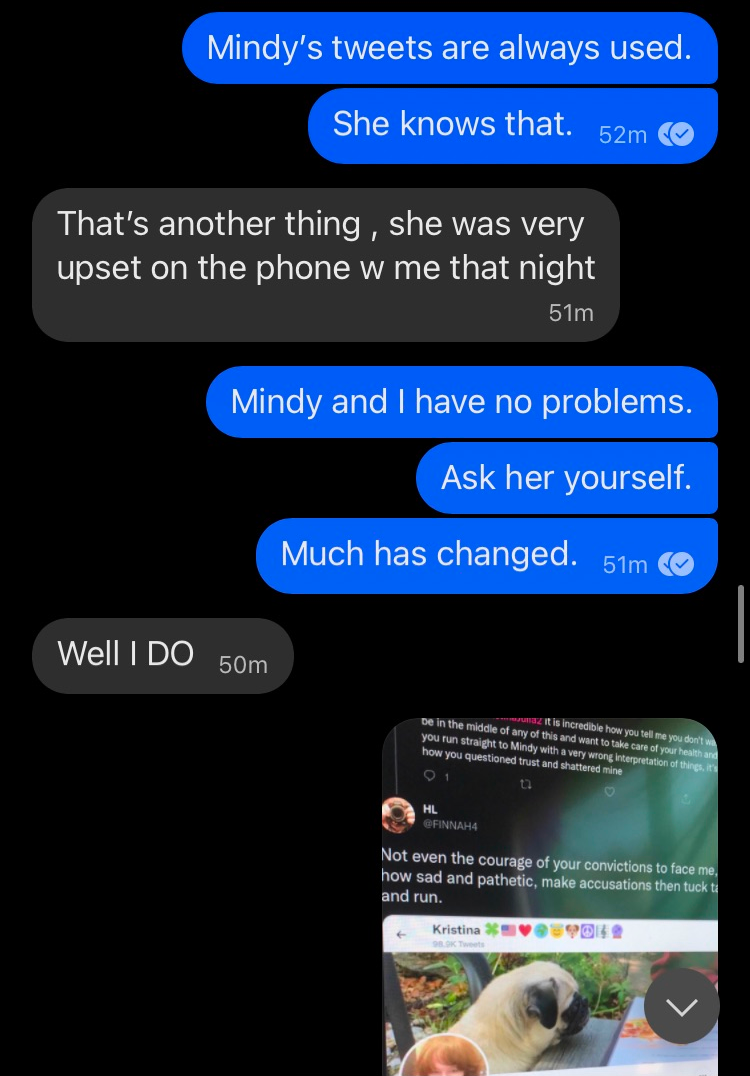The width and height of the screenshot is (750, 1076).
Task: Click heart like icon in tweet screenshot
Action: [x=609, y=792]
